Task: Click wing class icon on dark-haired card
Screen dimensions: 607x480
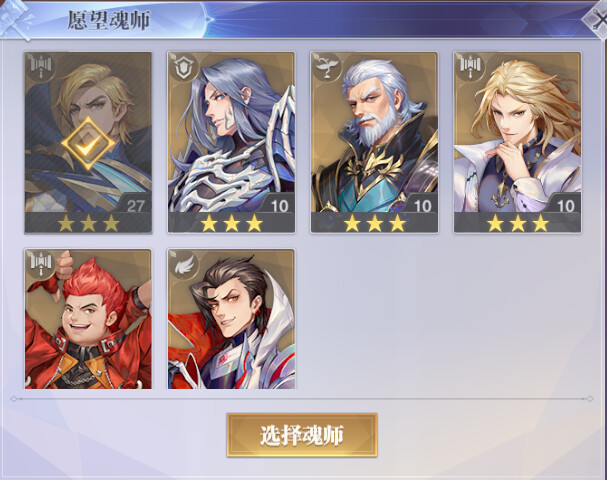Action: click(x=184, y=265)
